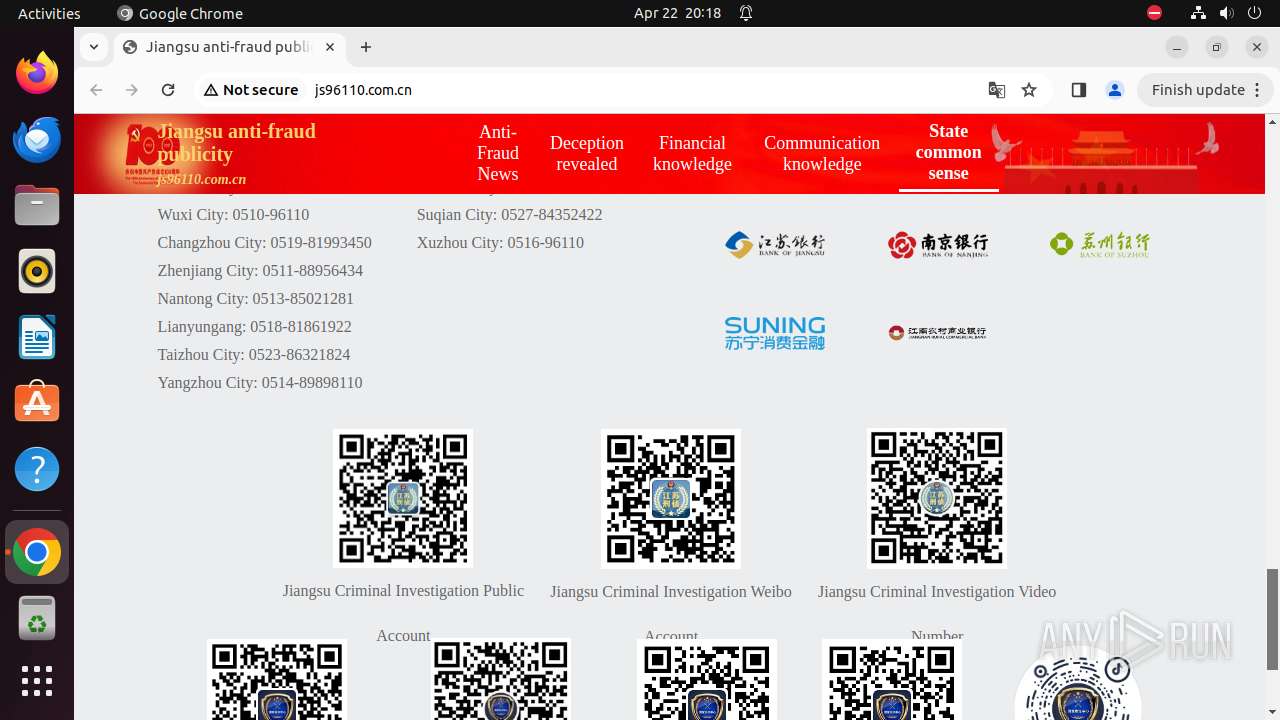Click the notification bell in top bar

click(746, 13)
